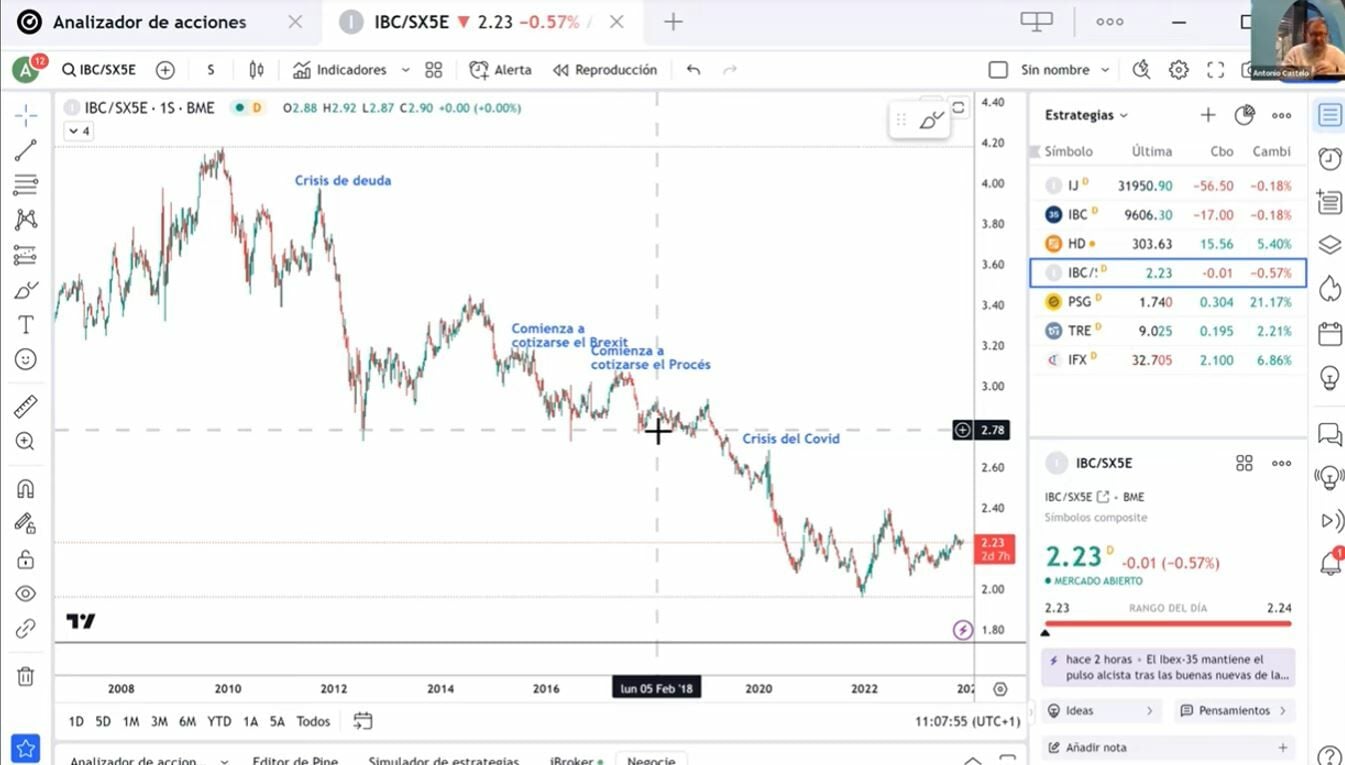Open the hotlists flame icon
1345x765 pixels.
pos(1329,288)
